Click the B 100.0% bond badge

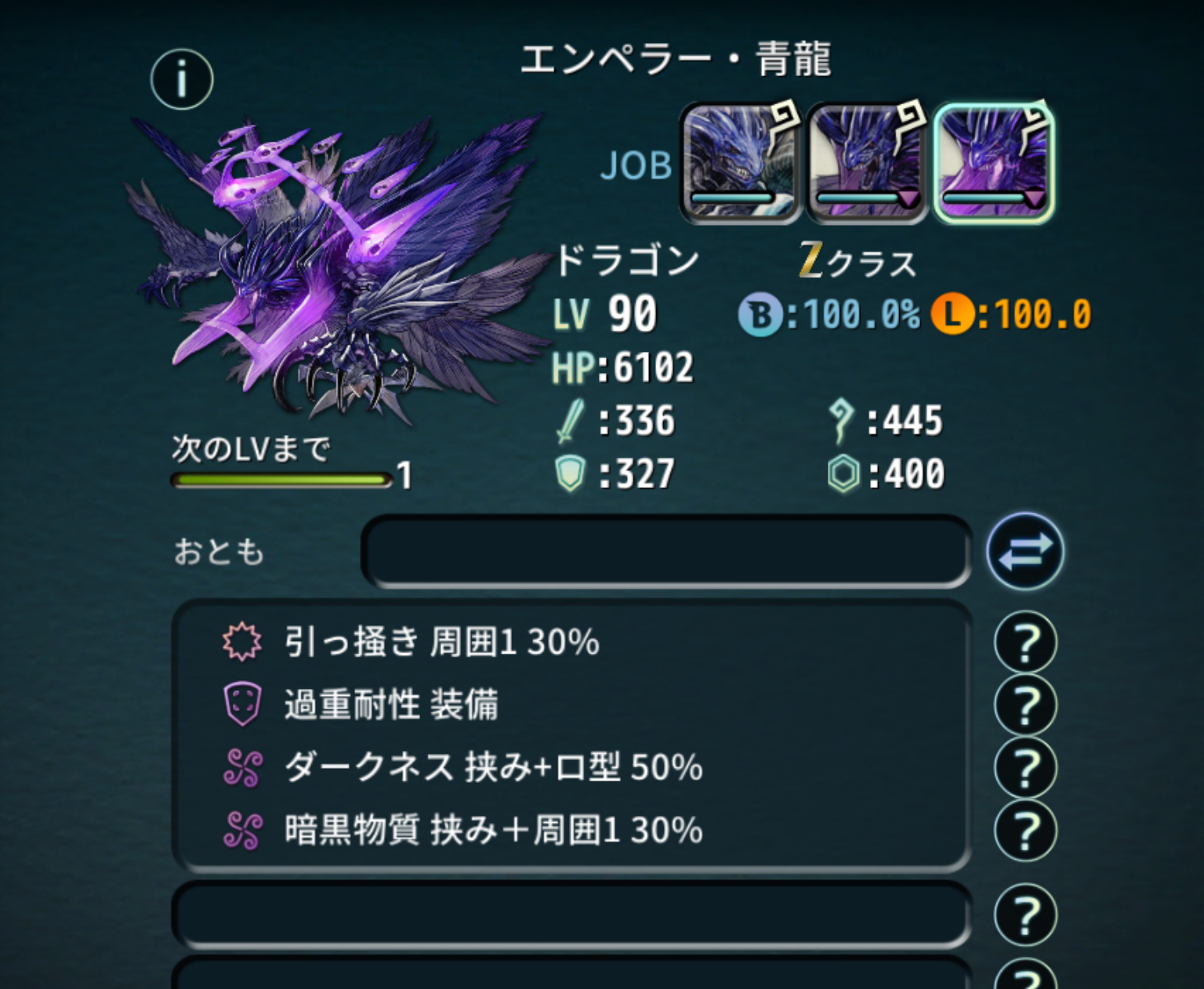829,315
